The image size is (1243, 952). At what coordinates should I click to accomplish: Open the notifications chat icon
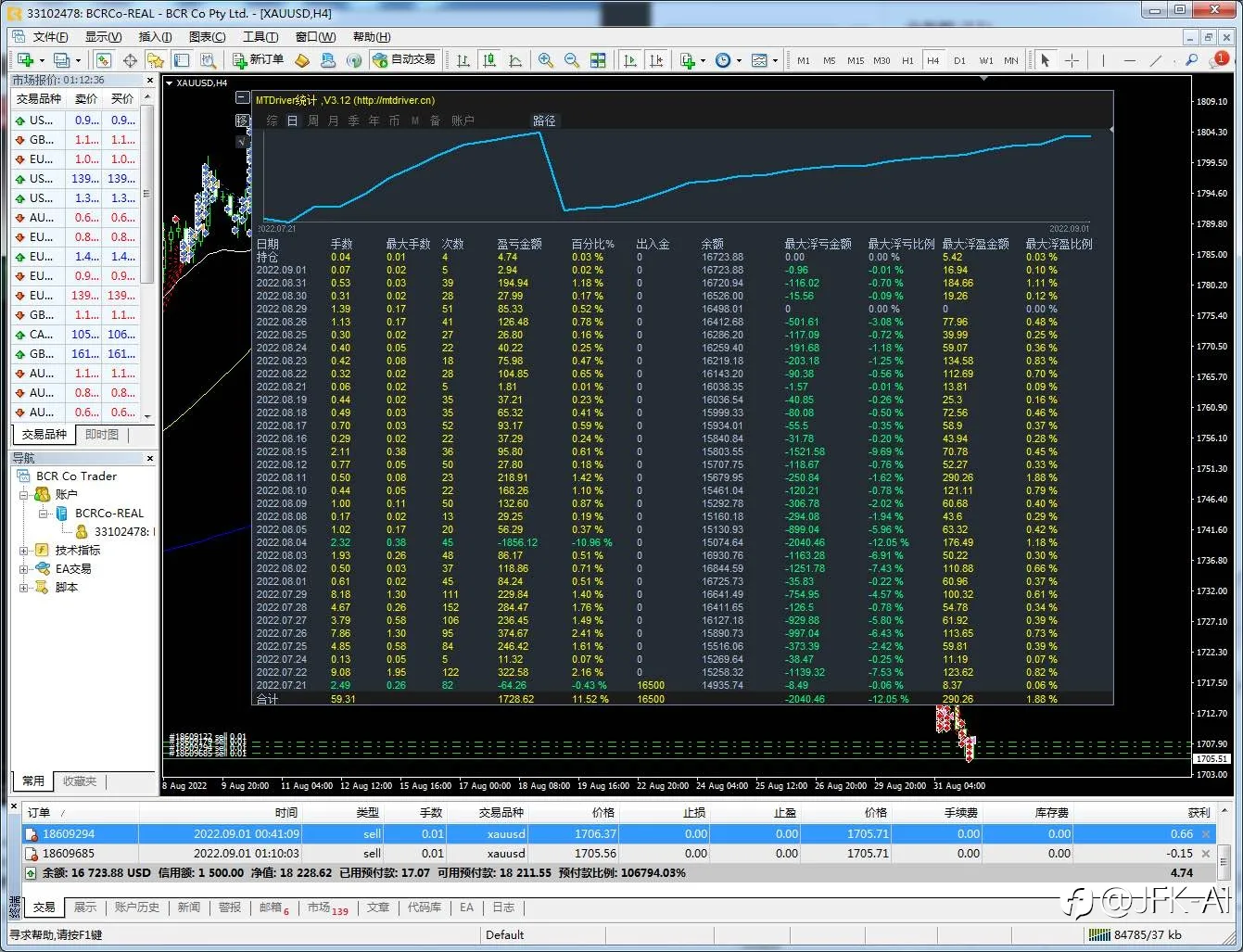coord(1218,60)
